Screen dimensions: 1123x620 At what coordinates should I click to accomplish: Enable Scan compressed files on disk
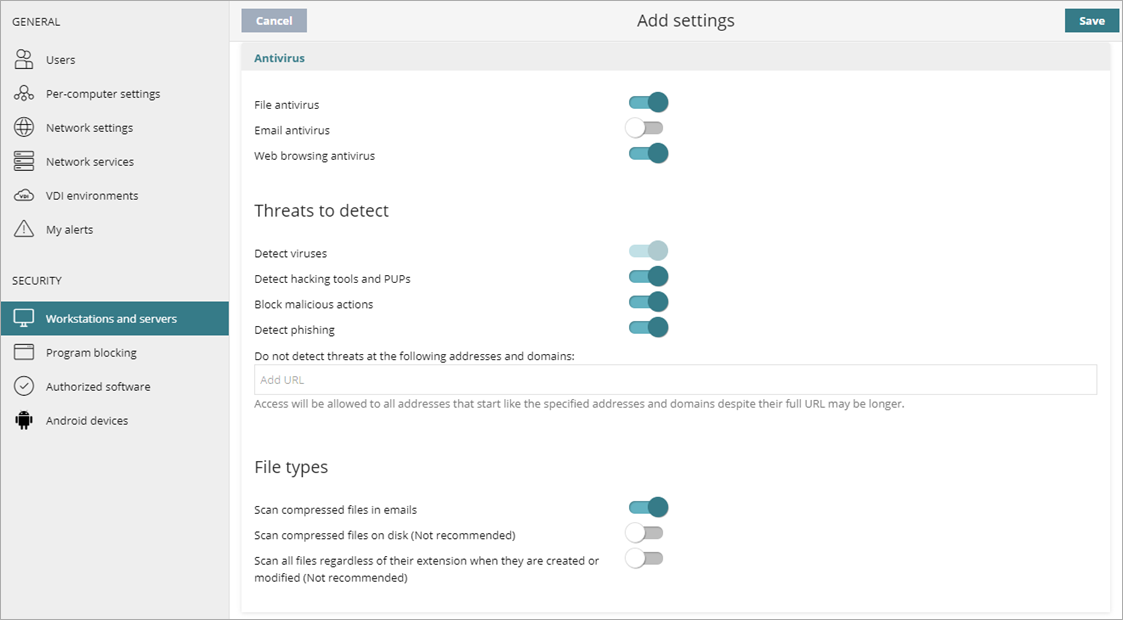(644, 533)
